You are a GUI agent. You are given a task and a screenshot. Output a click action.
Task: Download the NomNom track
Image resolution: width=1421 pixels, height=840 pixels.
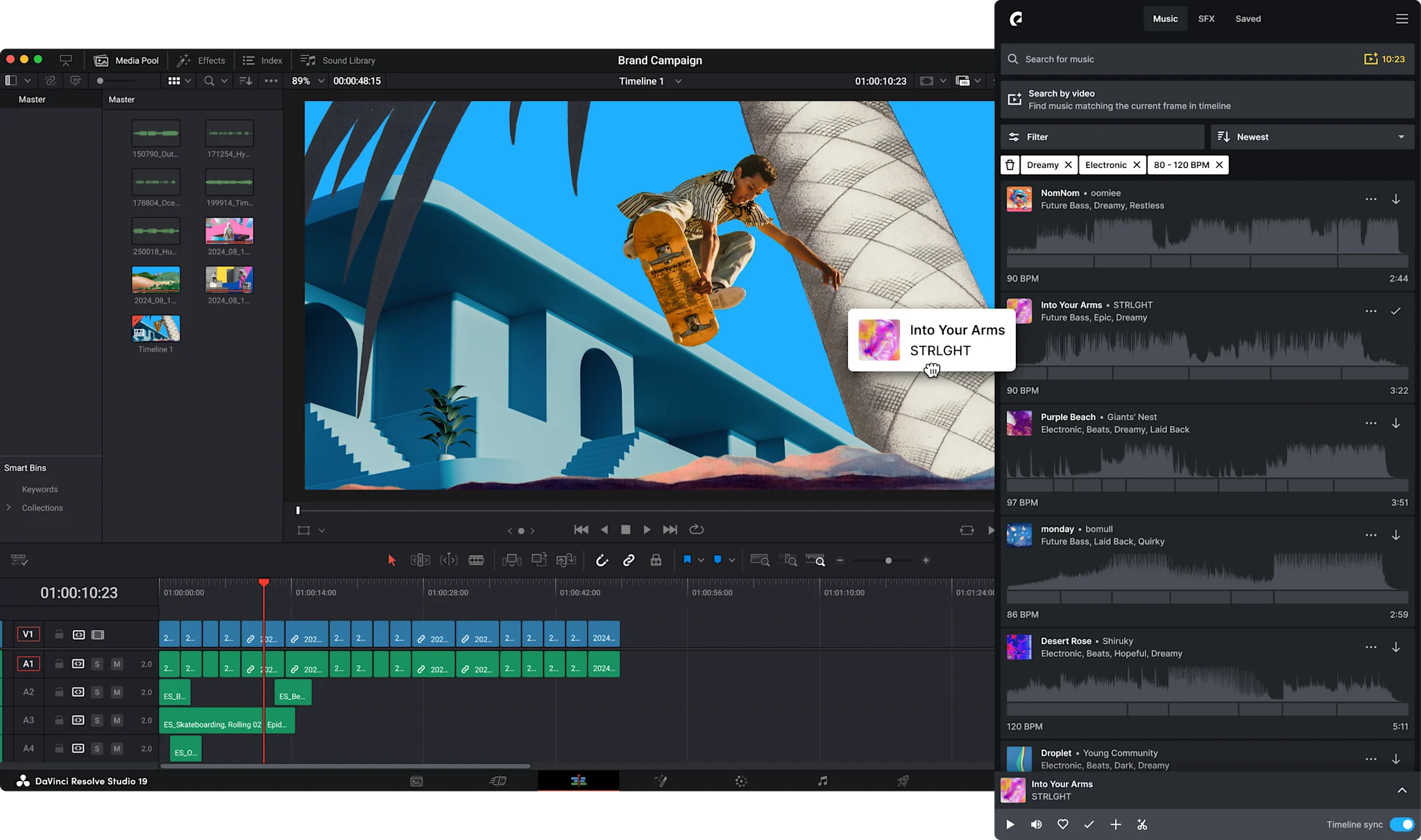pyautogui.click(x=1395, y=199)
